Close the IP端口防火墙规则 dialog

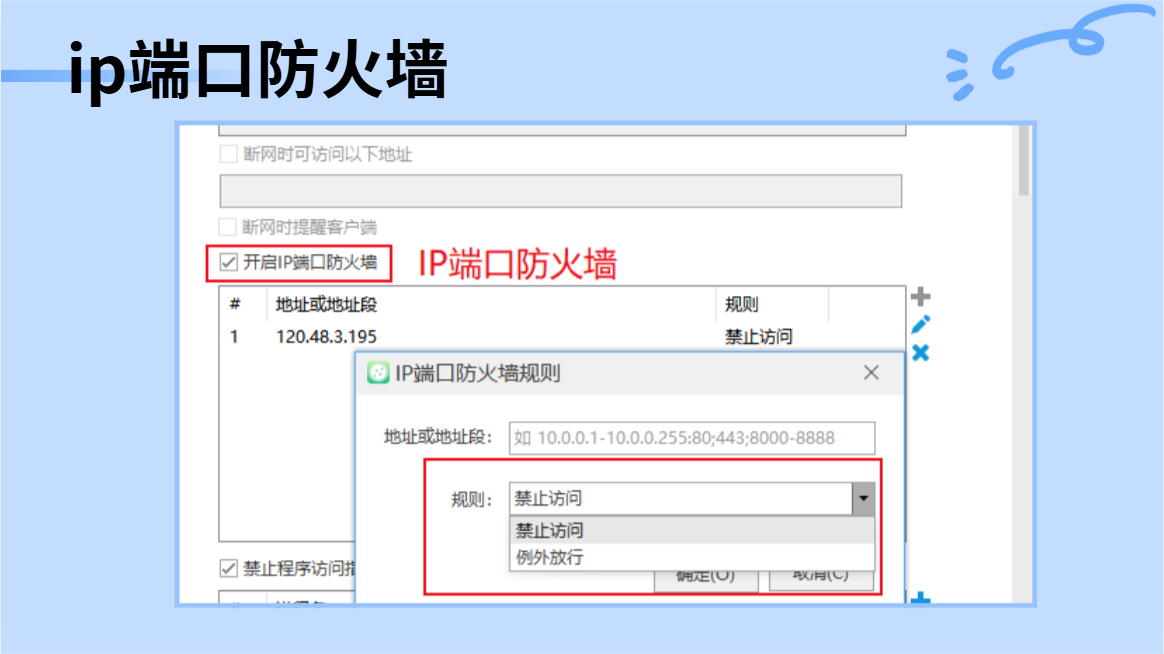(x=871, y=373)
